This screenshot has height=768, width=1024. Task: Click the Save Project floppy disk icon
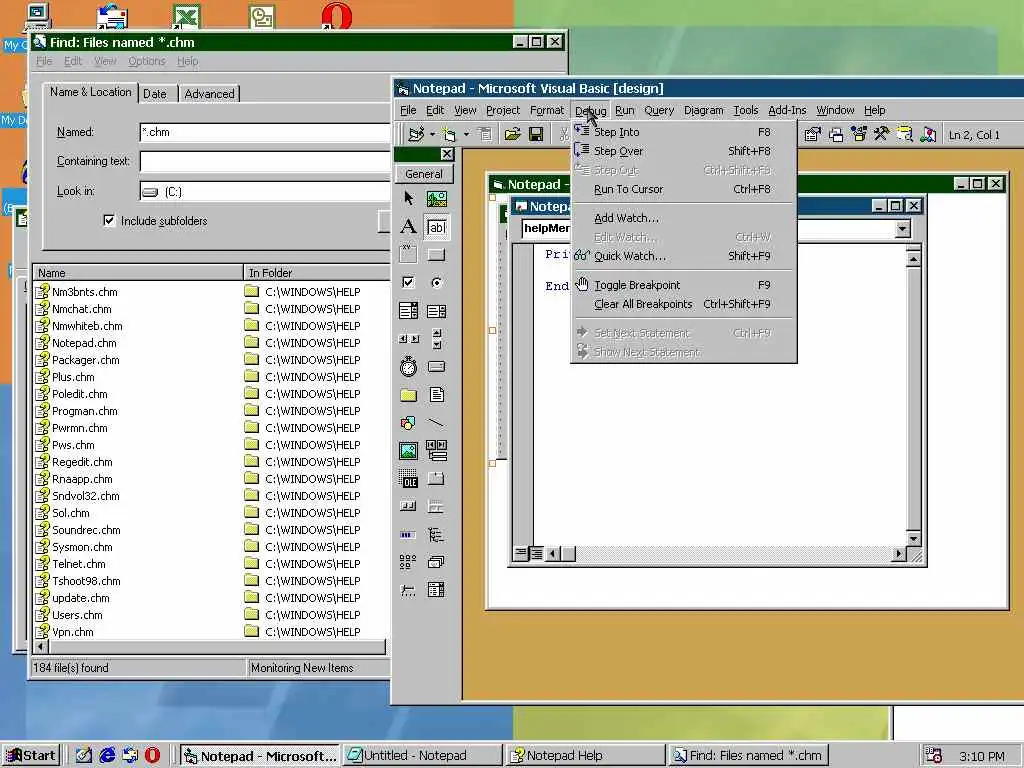click(x=536, y=135)
